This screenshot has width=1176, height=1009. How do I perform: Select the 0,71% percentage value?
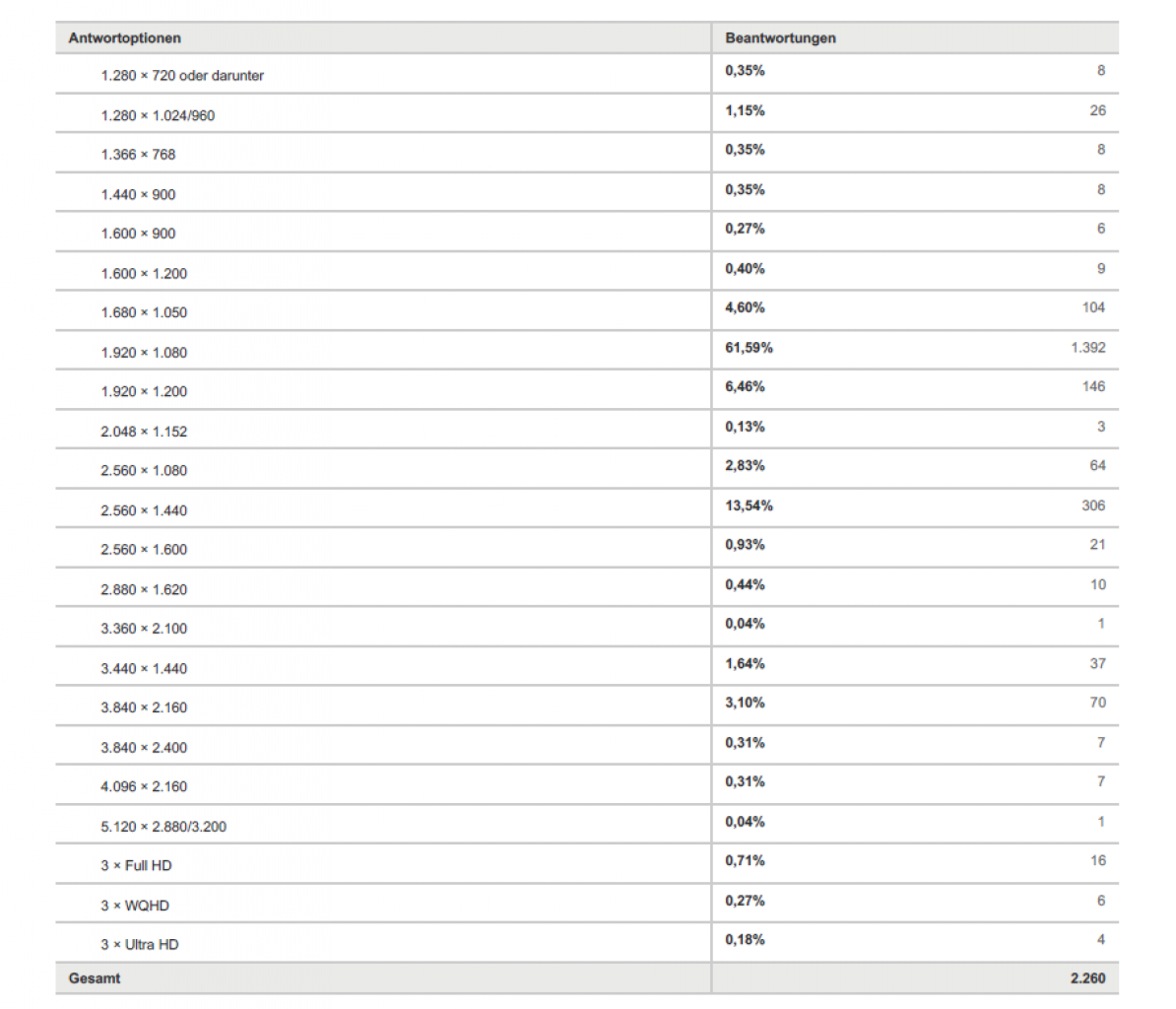[745, 860]
